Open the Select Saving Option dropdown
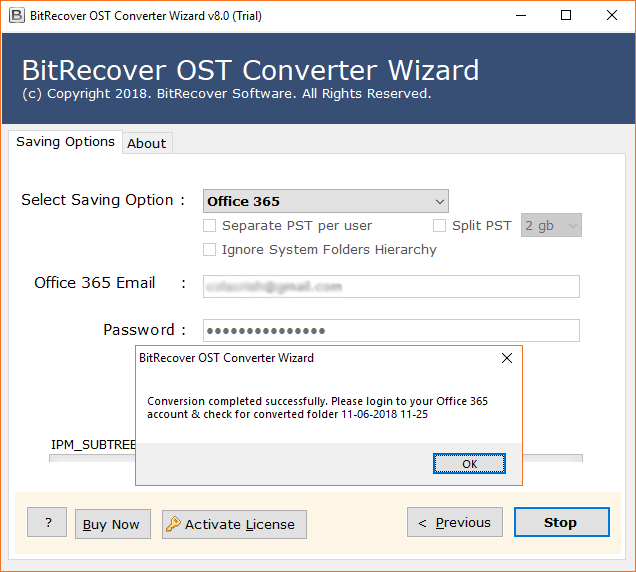Viewport: 636px width, 572px height. click(x=326, y=201)
